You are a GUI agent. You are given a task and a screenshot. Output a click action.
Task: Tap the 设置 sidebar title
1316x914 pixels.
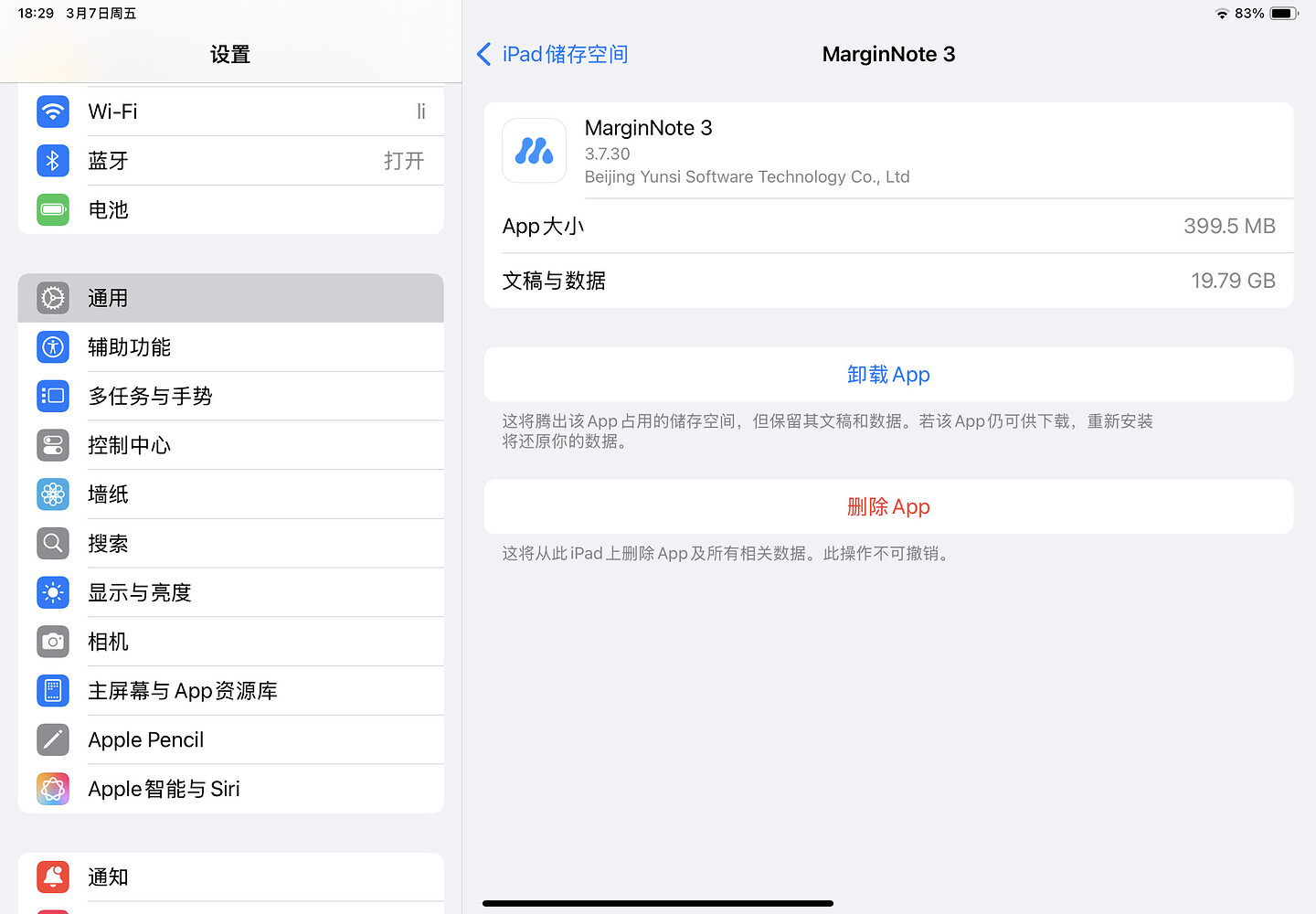click(x=230, y=54)
